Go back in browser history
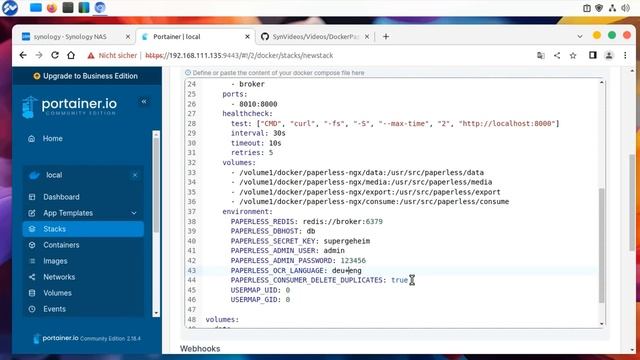The image size is (640, 360). (x=23, y=55)
